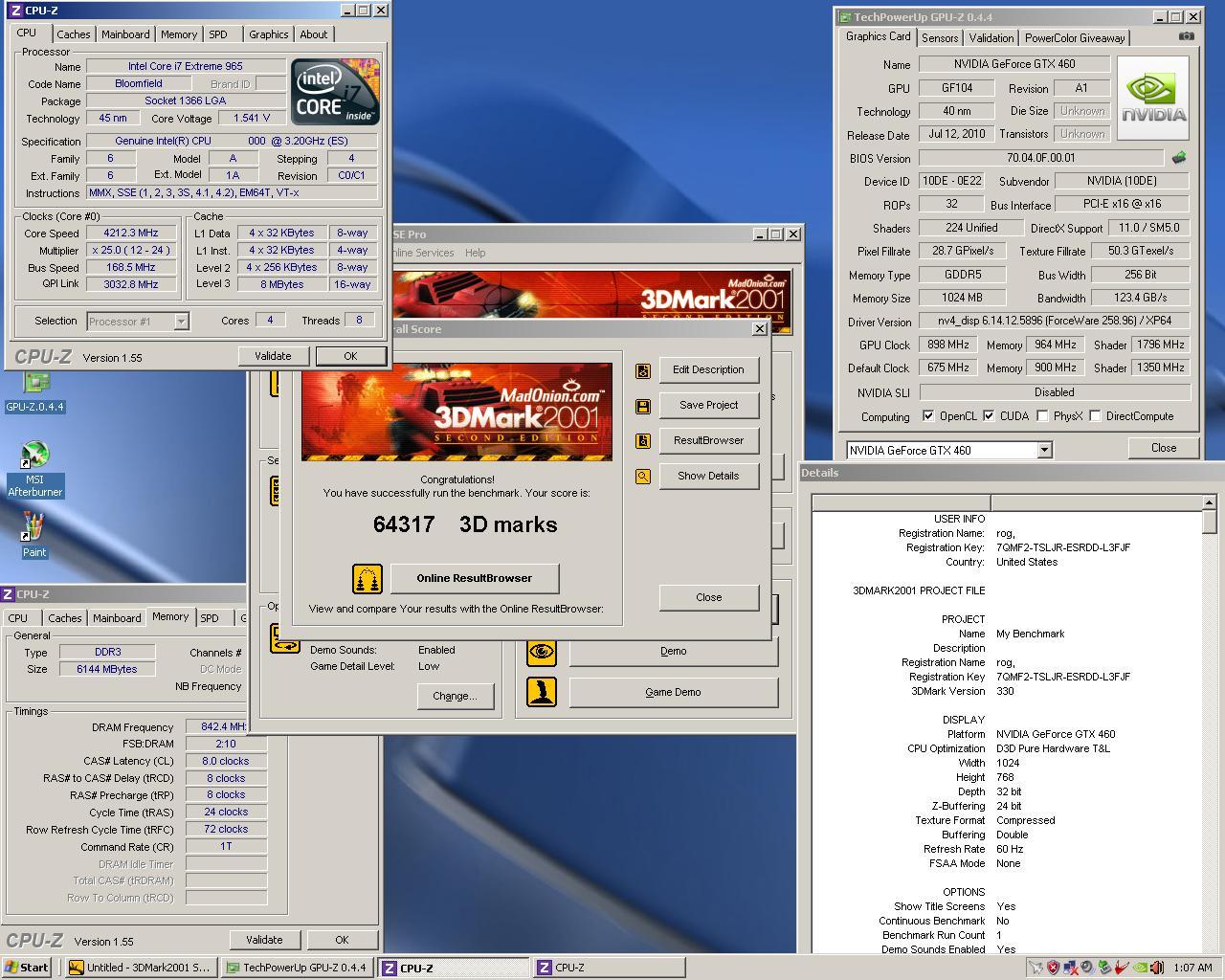Viewport: 1225px width, 980px height.
Task: Click the eye icon beside Demo
Action: pos(542,652)
